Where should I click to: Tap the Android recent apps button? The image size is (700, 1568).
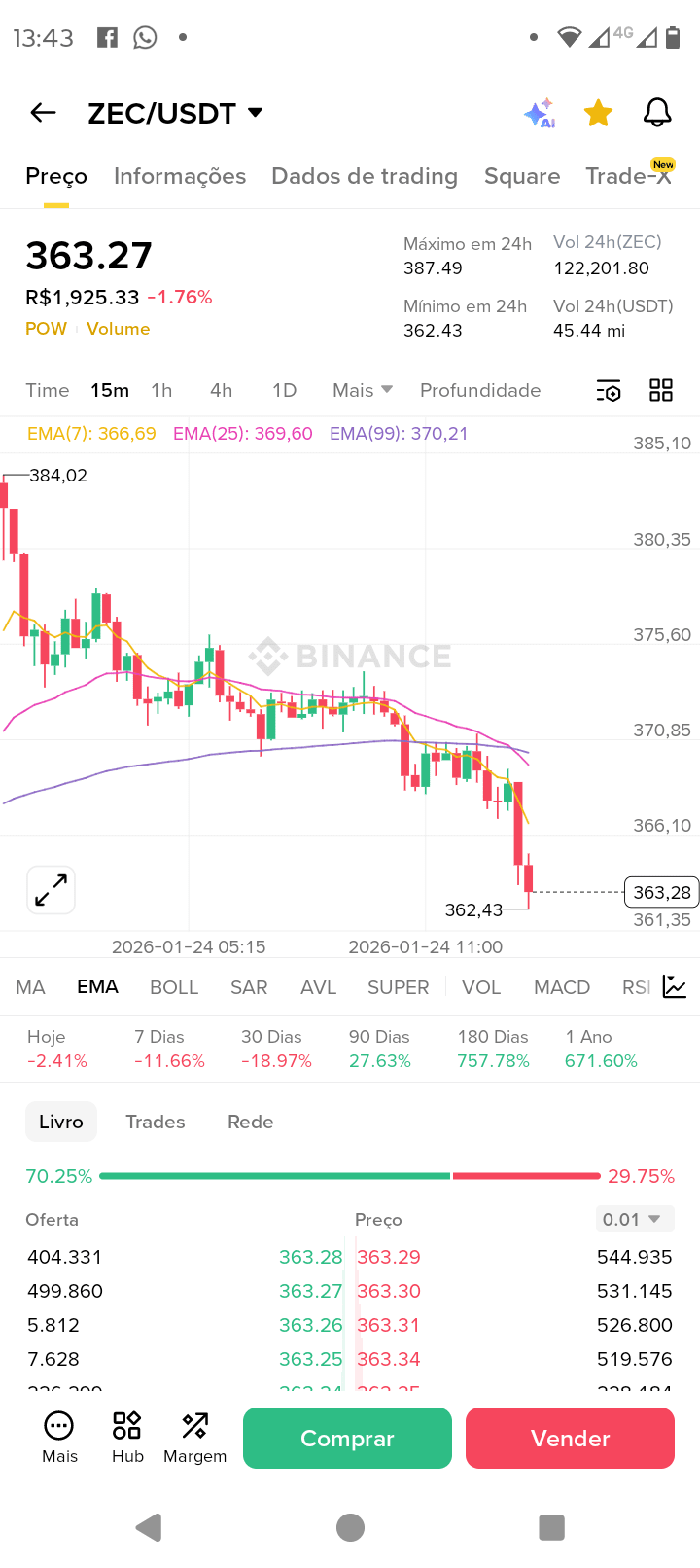(x=551, y=1527)
